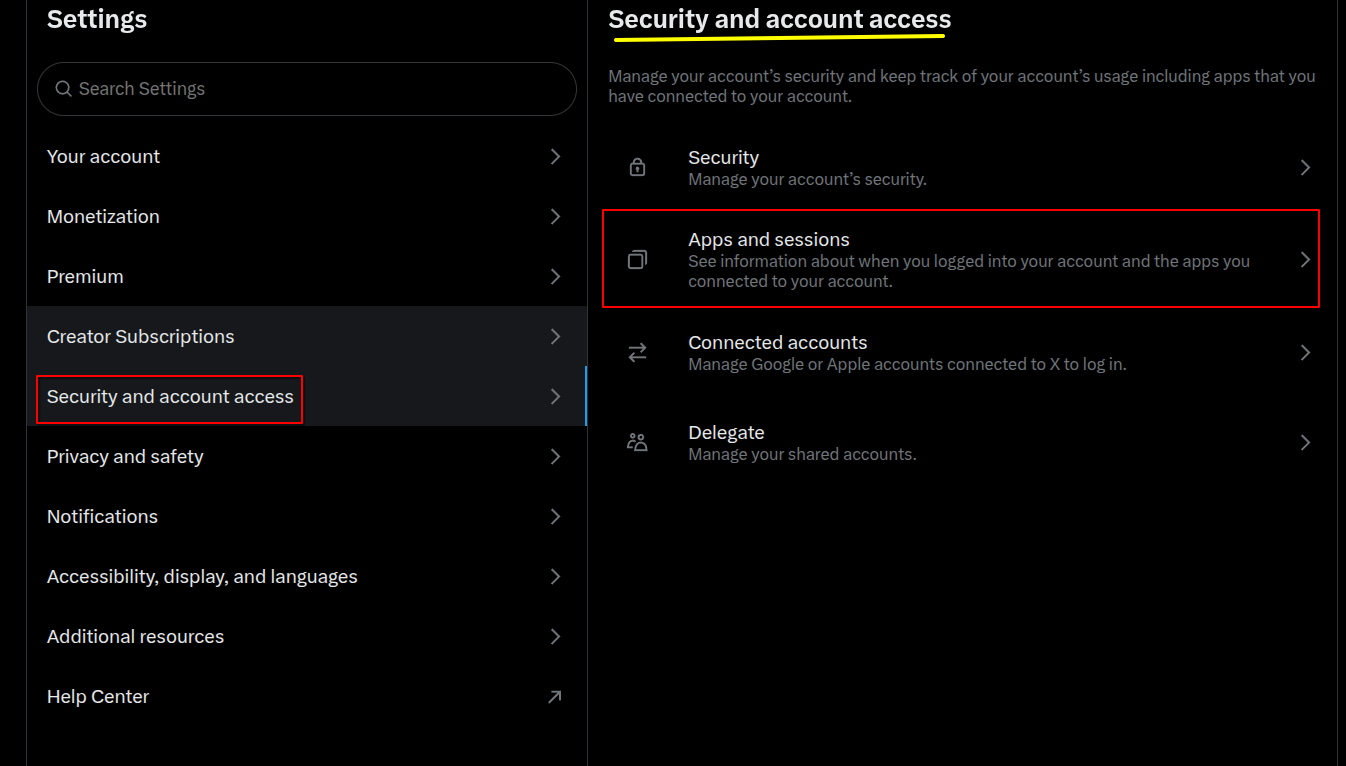Image resolution: width=1346 pixels, height=766 pixels.
Task: Open Monetization settings
Action: (x=103, y=216)
